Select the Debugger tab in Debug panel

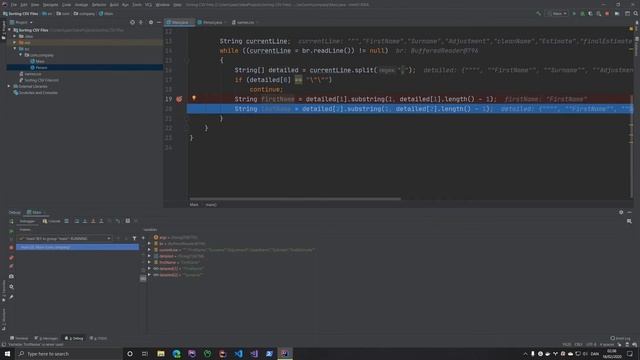(x=27, y=221)
